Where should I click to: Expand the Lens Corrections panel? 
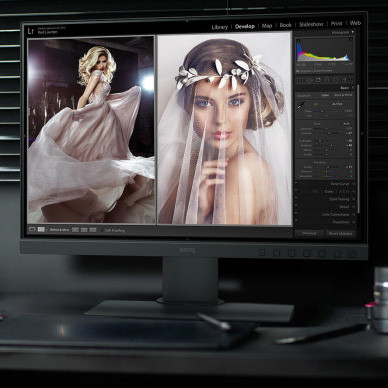(x=353, y=214)
